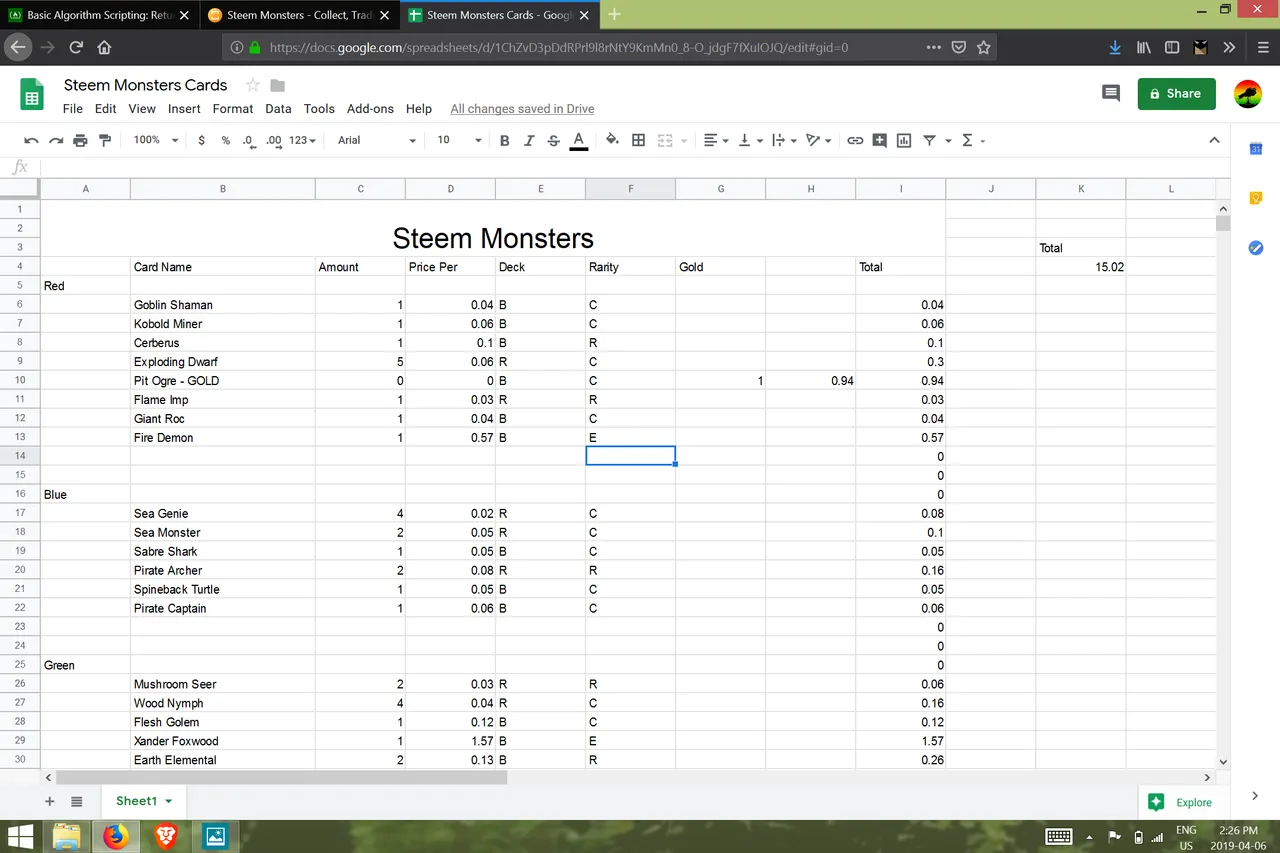This screenshot has height=853, width=1280.
Task: Increase decimal places icon
Action: pyautogui.click(x=273, y=141)
